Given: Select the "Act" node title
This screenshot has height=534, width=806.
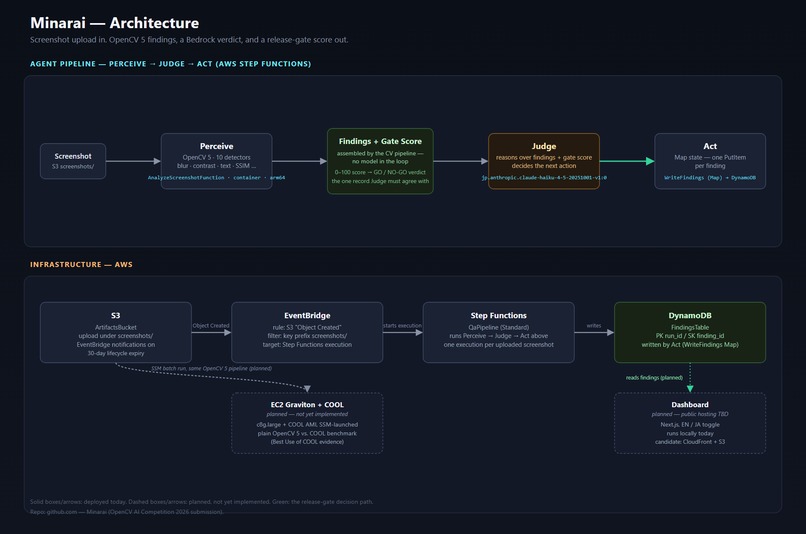Looking at the screenshot, I should [x=710, y=146].
